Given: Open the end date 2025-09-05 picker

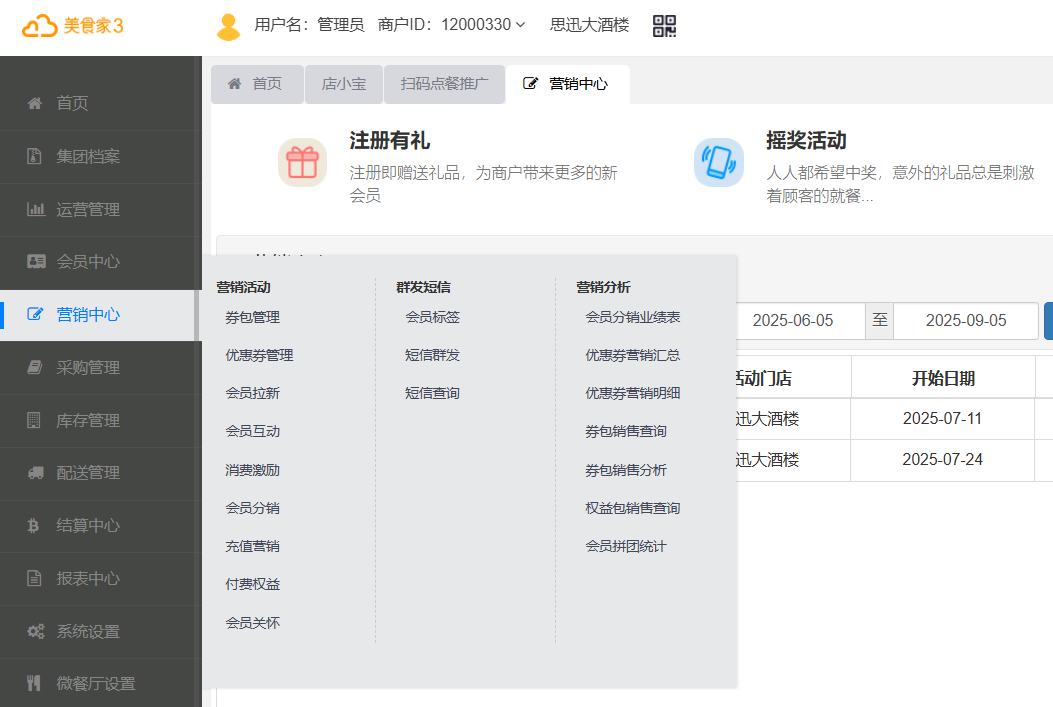Looking at the screenshot, I should (965, 321).
